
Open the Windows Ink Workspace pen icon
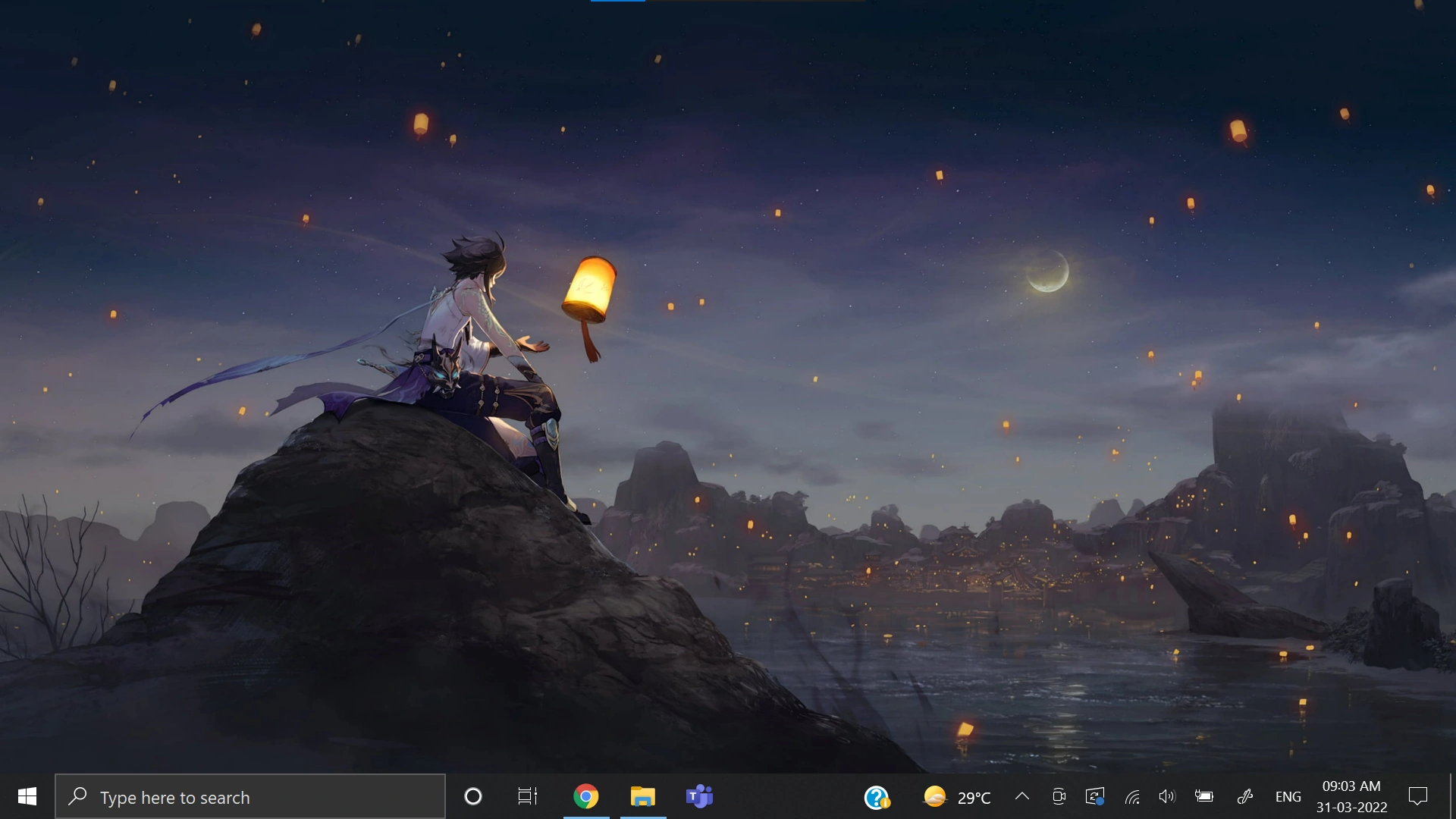[1245, 796]
